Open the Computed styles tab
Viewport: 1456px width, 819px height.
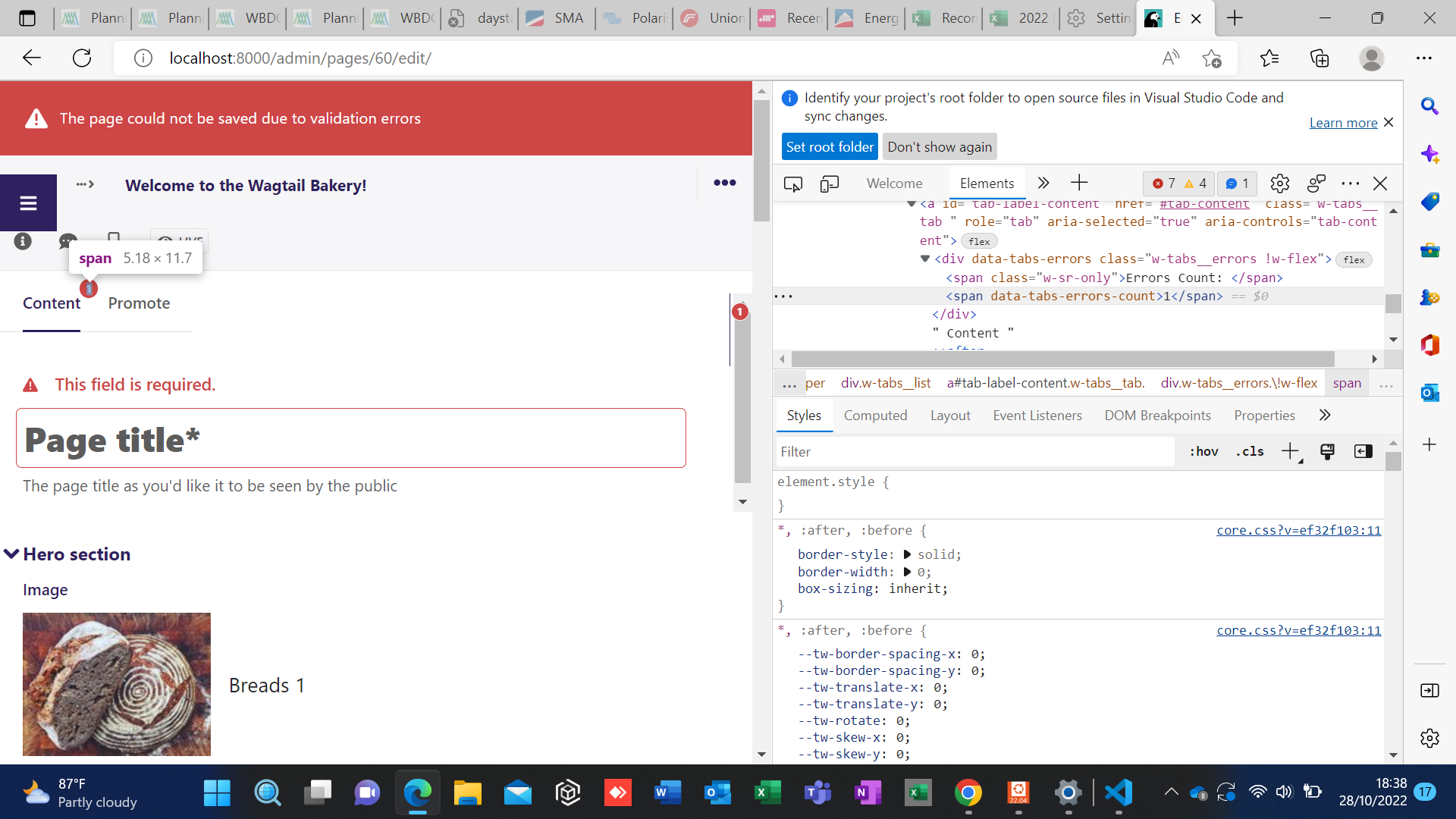coord(875,416)
